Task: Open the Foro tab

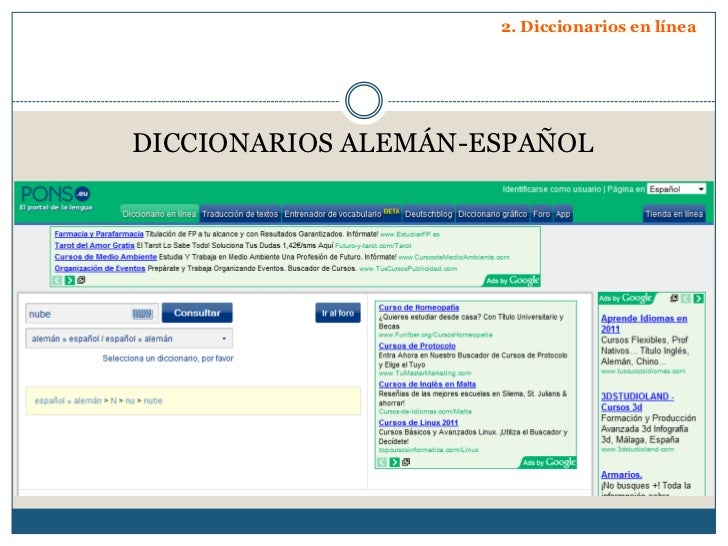Action: coord(541,214)
